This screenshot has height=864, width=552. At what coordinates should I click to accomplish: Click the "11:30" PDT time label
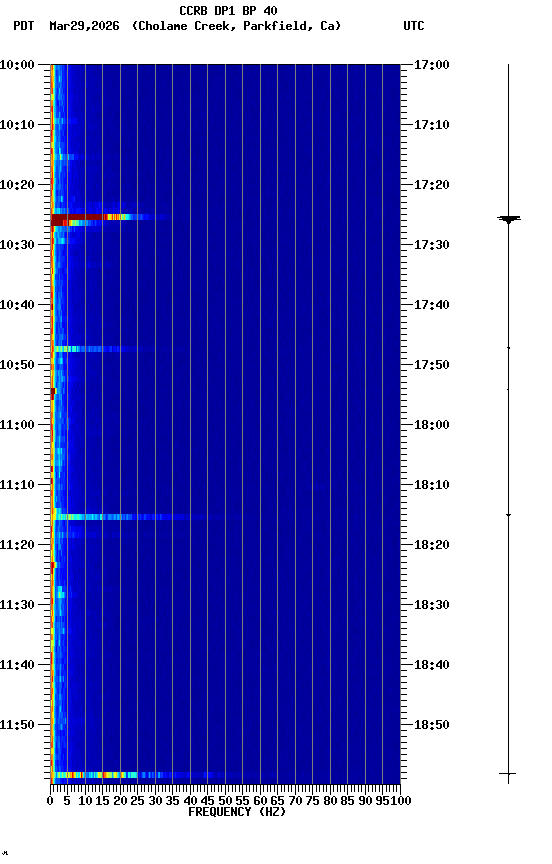(17, 606)
